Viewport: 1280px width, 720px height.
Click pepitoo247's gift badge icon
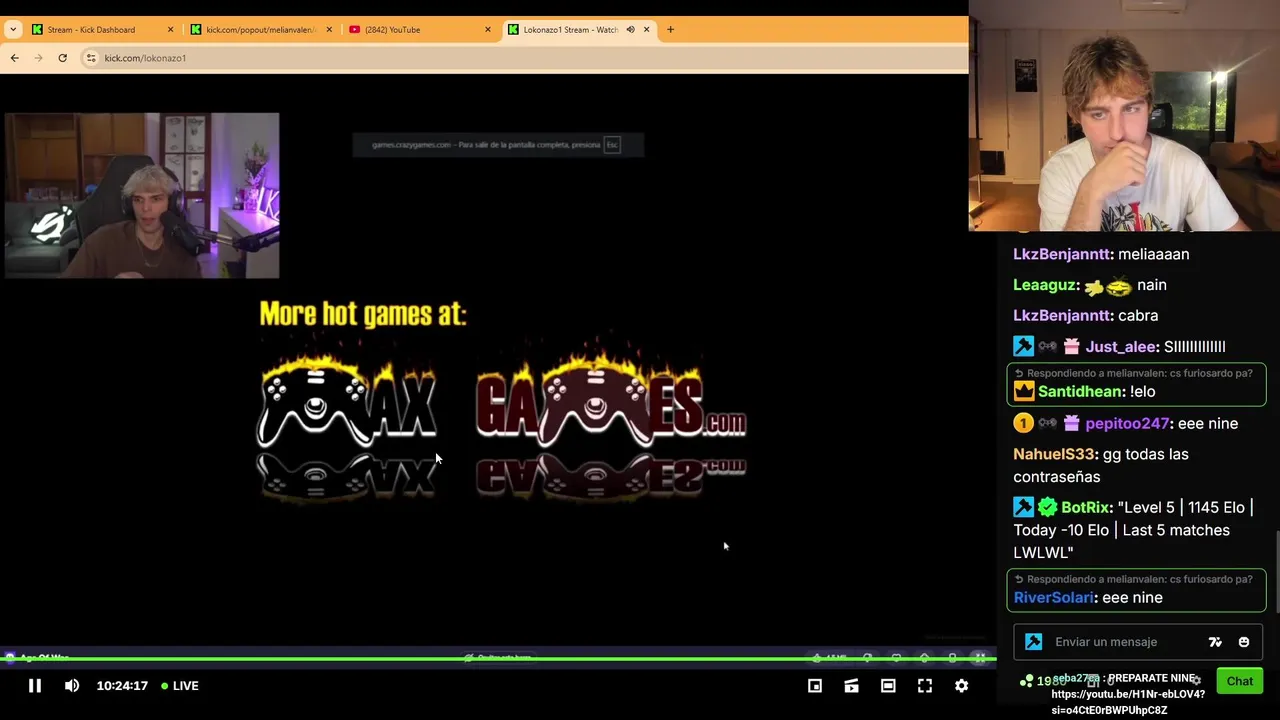click(1071, 423)
